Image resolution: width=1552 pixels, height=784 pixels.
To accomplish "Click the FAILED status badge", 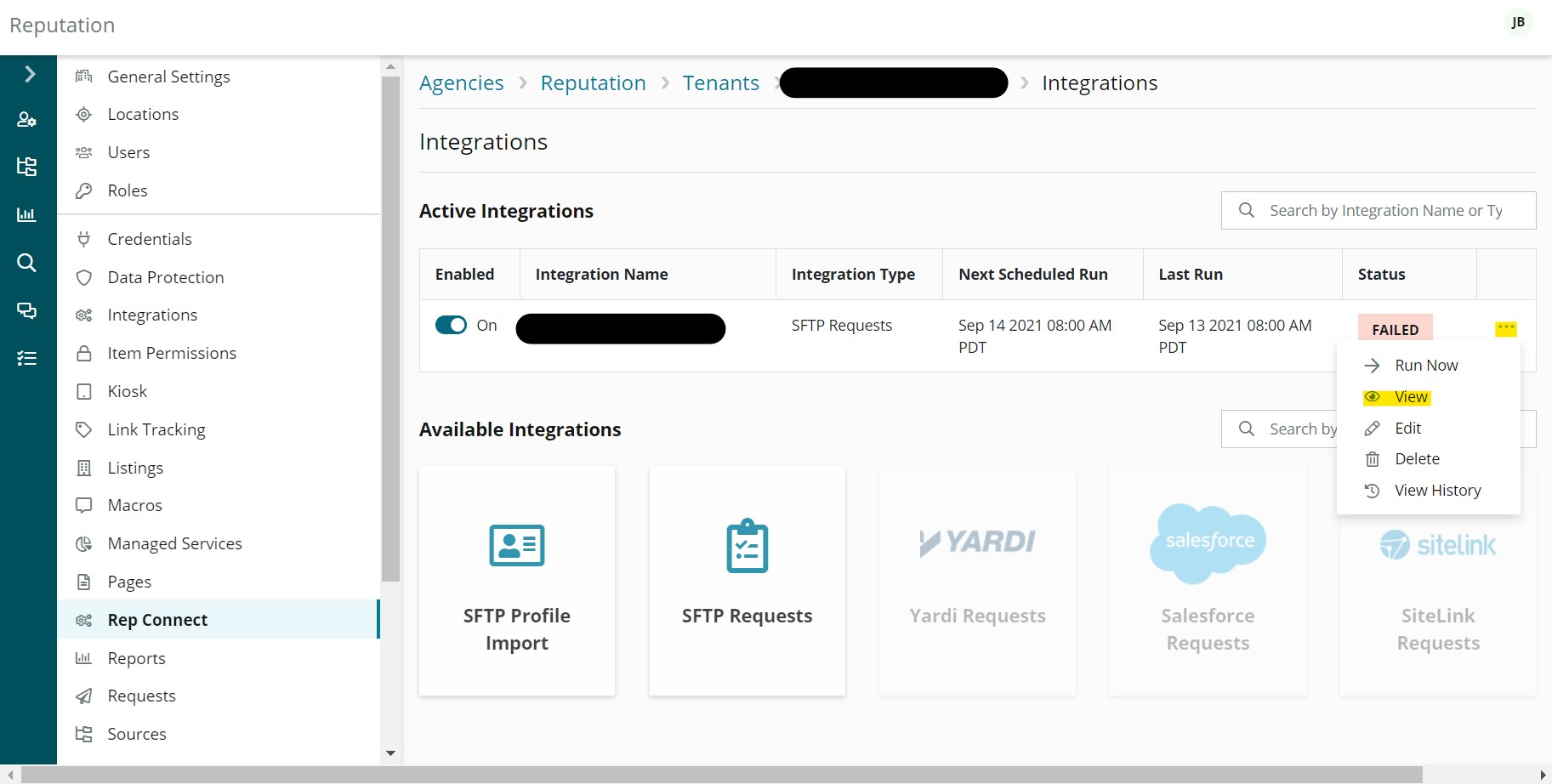I will (x=1396, y=329).
